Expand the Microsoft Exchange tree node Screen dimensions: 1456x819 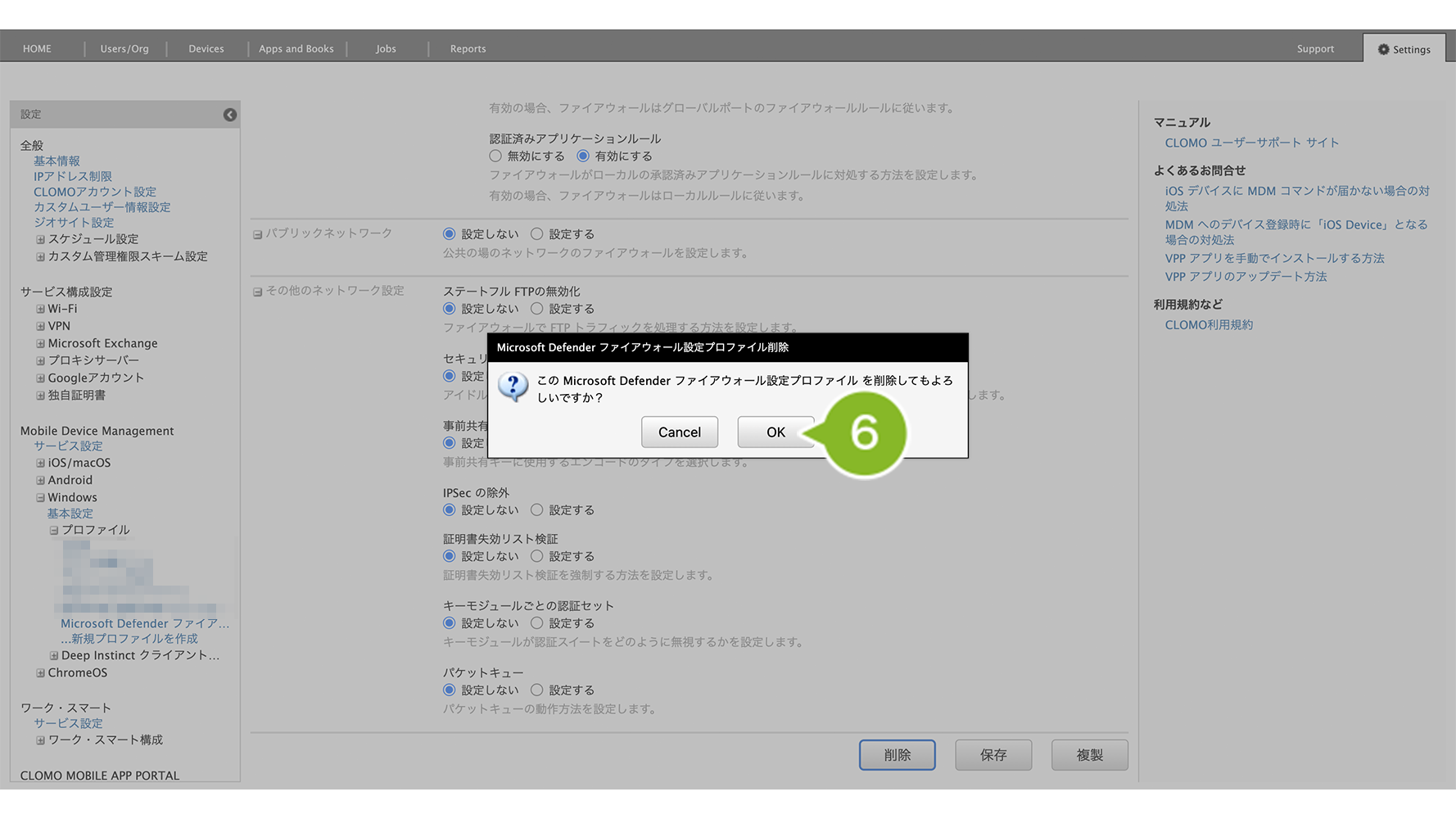(40, 344)
